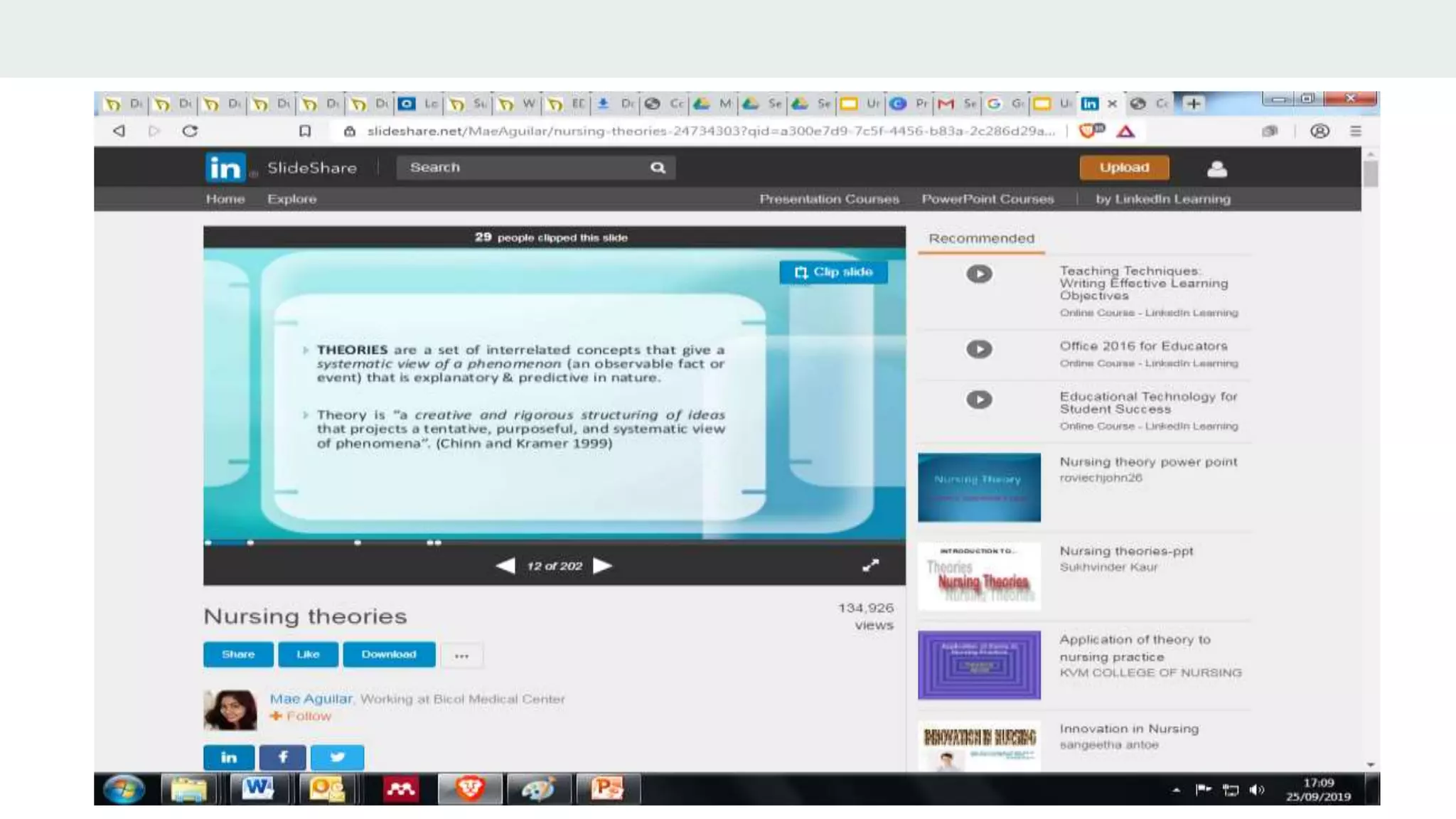
Task: Select the Recommended tab
Action: point(981,239)
